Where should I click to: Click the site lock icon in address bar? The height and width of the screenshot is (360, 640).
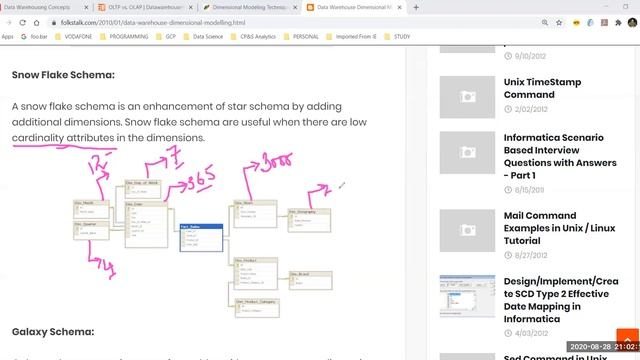tap(53, 23)
